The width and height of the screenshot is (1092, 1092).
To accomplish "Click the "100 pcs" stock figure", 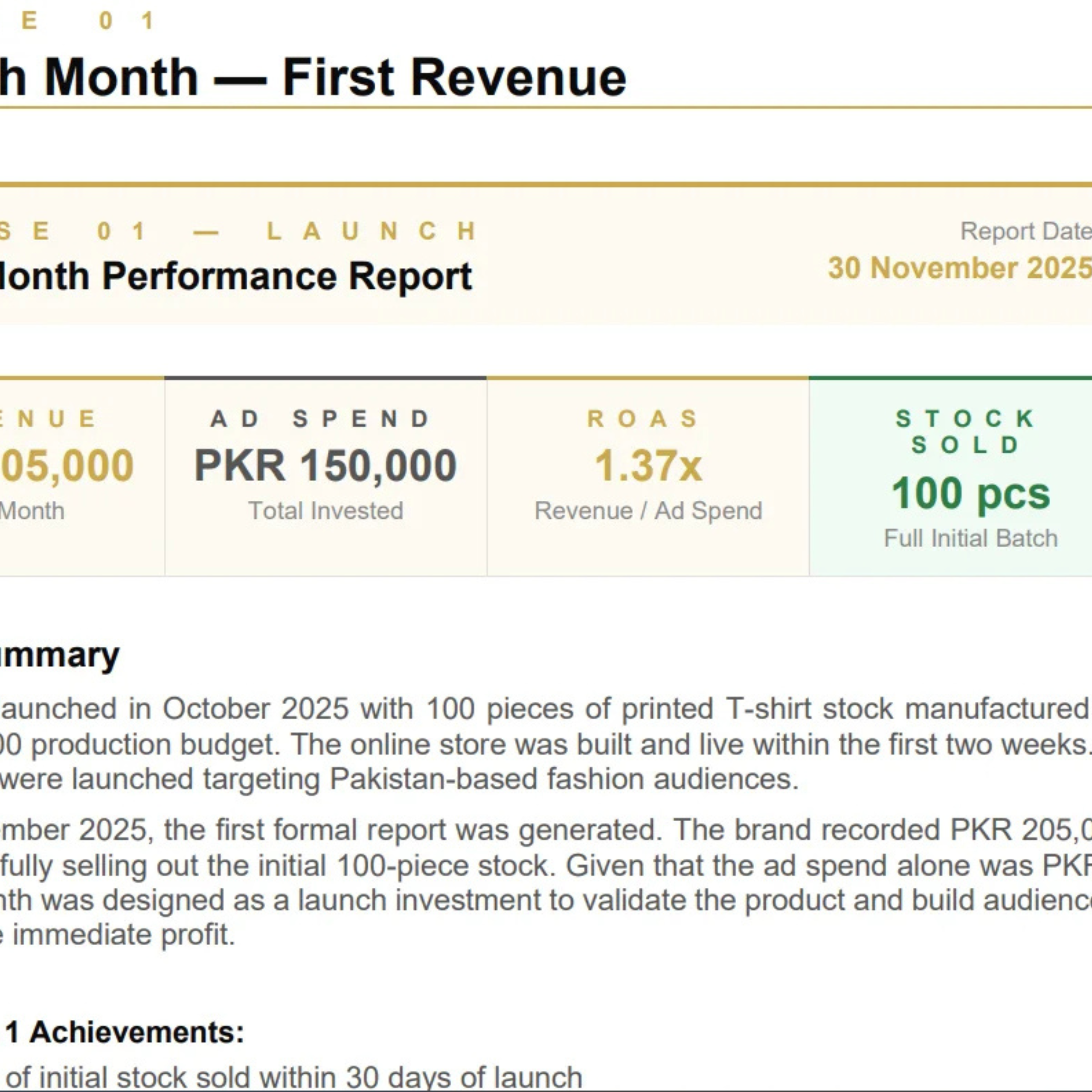I will pos(970,494).
